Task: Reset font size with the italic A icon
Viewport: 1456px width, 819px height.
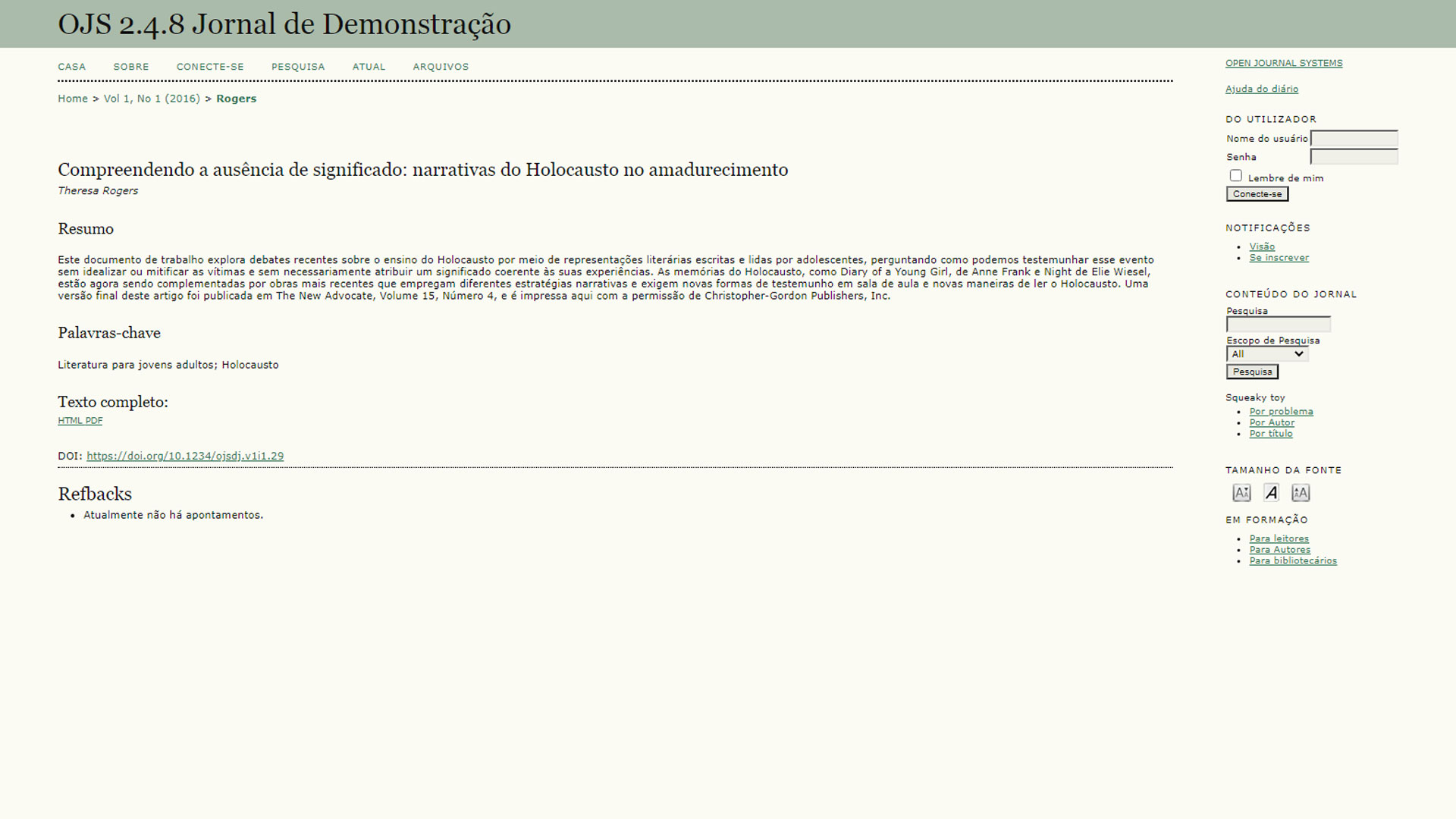Action: [x=1271, y=493]
